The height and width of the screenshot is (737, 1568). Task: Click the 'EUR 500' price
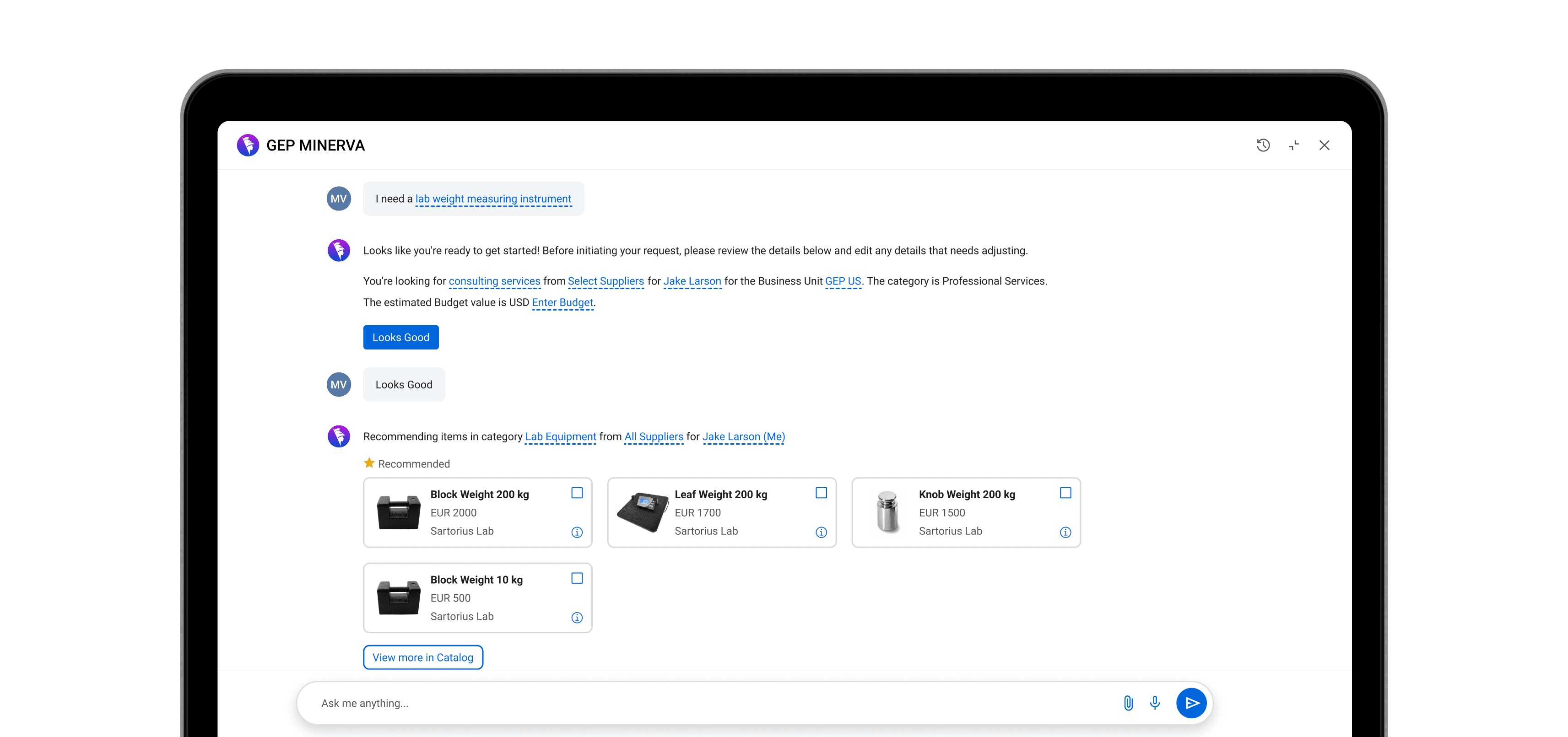(450, 597)
